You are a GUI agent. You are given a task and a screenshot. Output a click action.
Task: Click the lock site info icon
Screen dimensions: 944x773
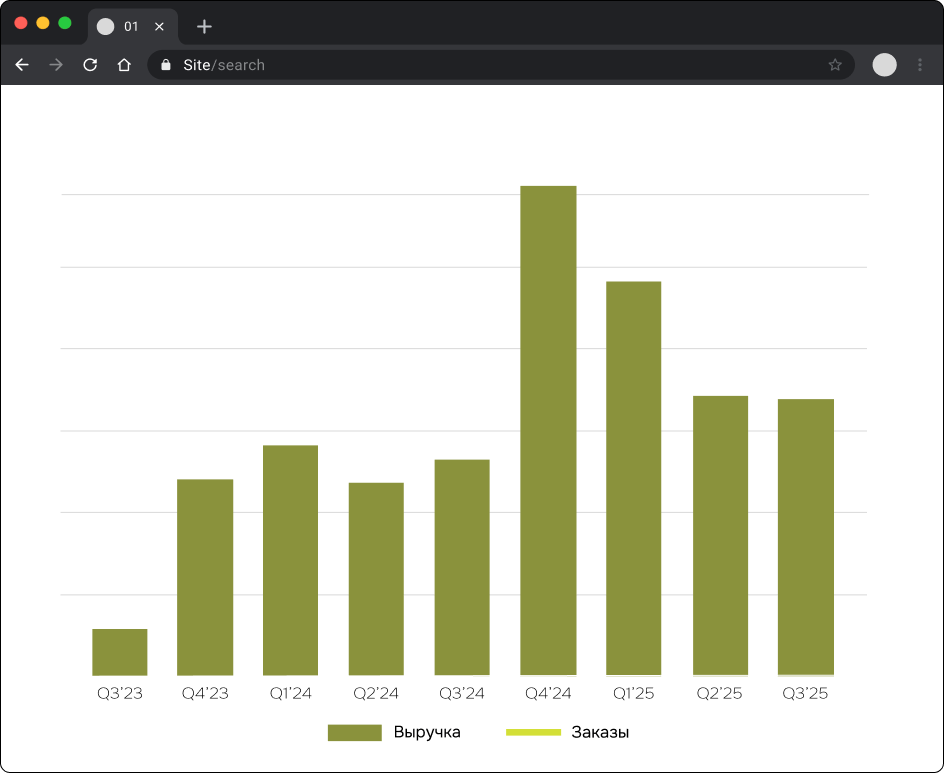pyautogui.click(x=166, y=65)
